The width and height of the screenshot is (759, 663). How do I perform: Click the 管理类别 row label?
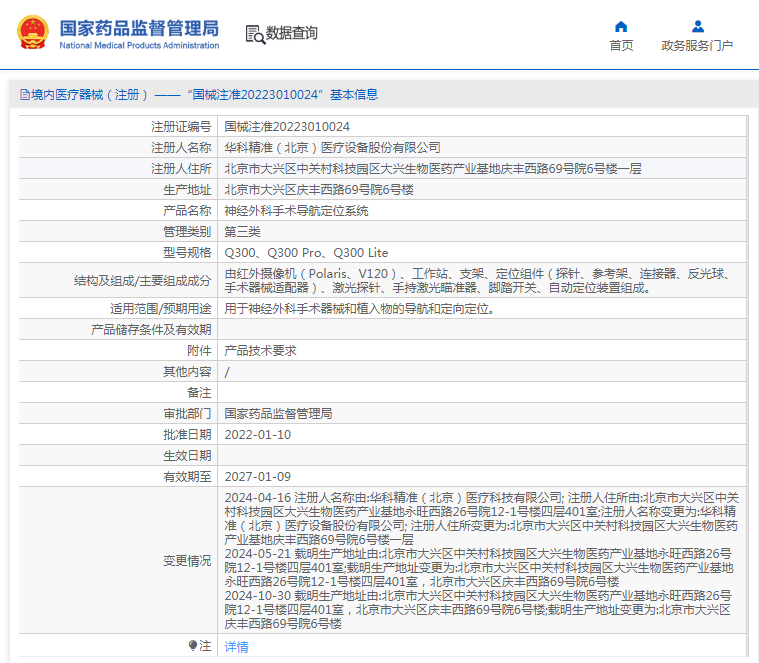187,232
